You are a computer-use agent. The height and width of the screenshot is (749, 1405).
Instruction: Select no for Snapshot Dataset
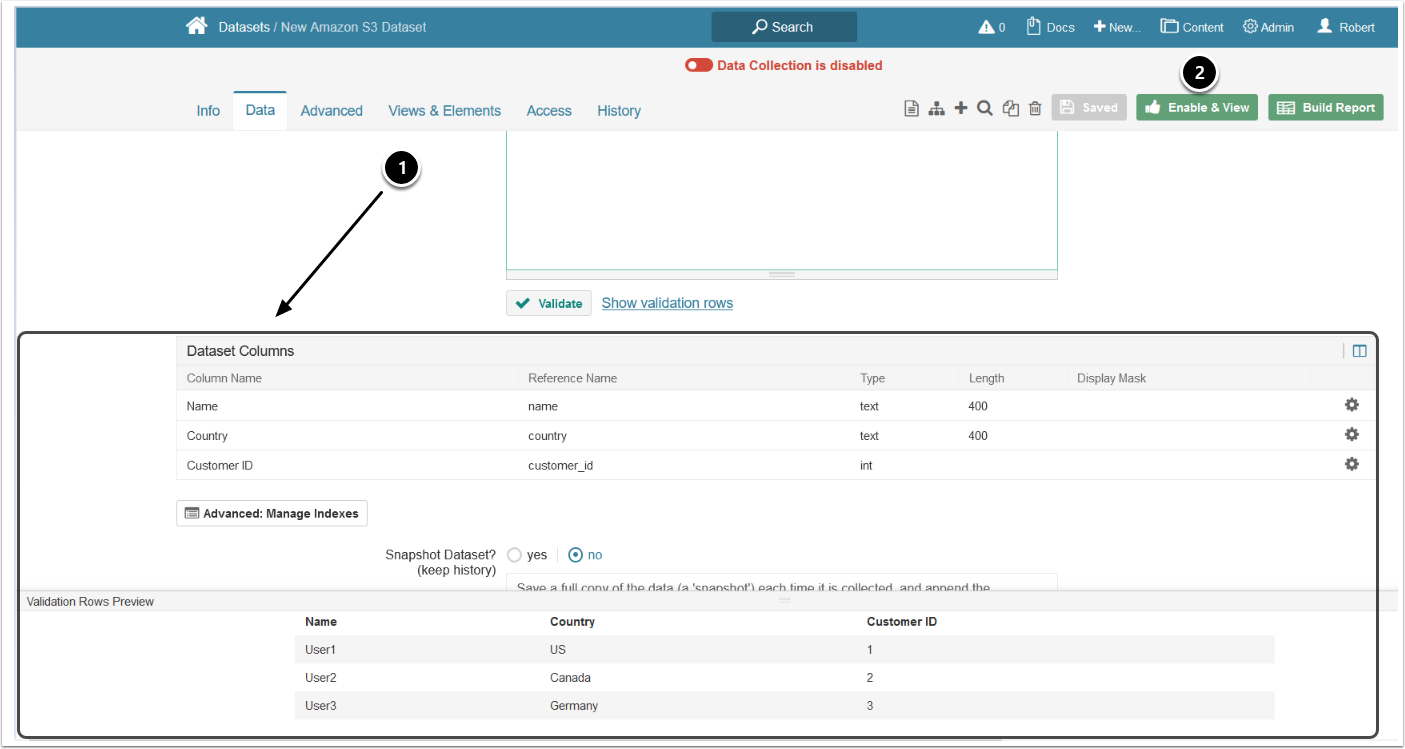pos(575,555)
